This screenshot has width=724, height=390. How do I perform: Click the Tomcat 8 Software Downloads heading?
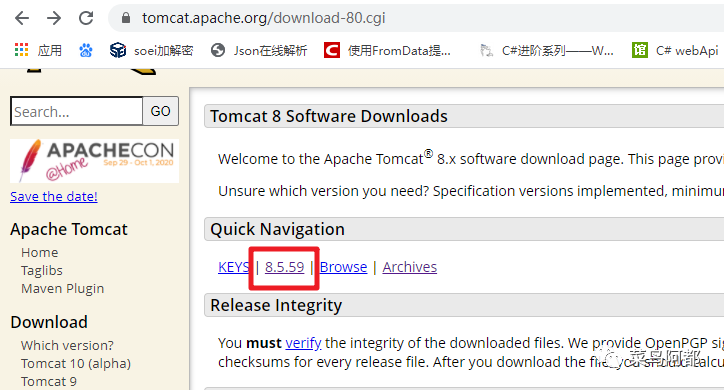click(329, 116)
